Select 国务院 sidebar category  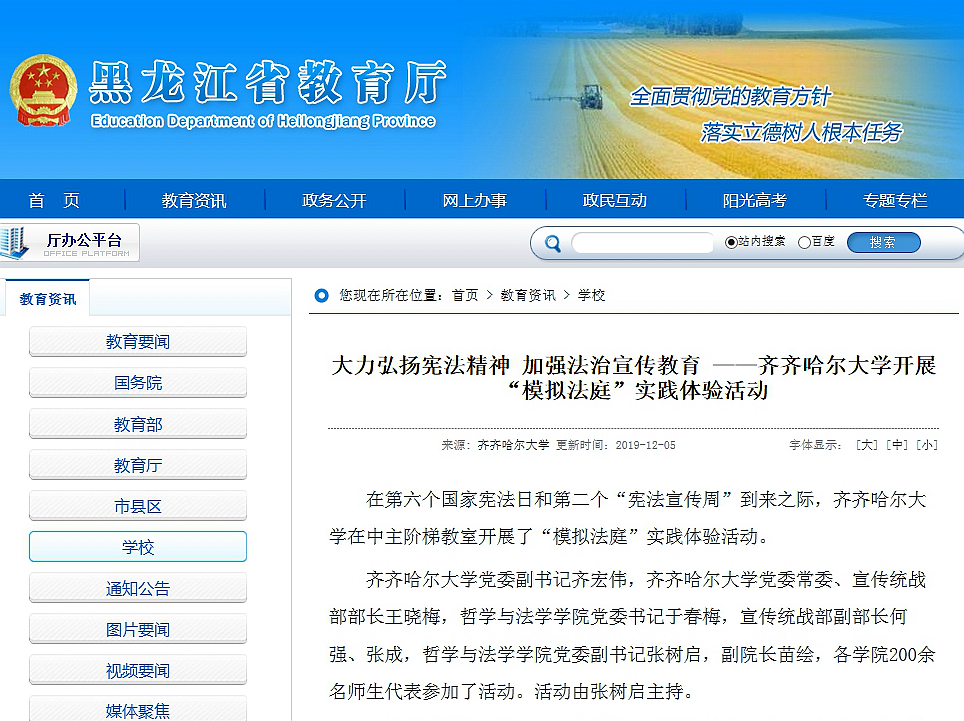click(x=138, y=383)
